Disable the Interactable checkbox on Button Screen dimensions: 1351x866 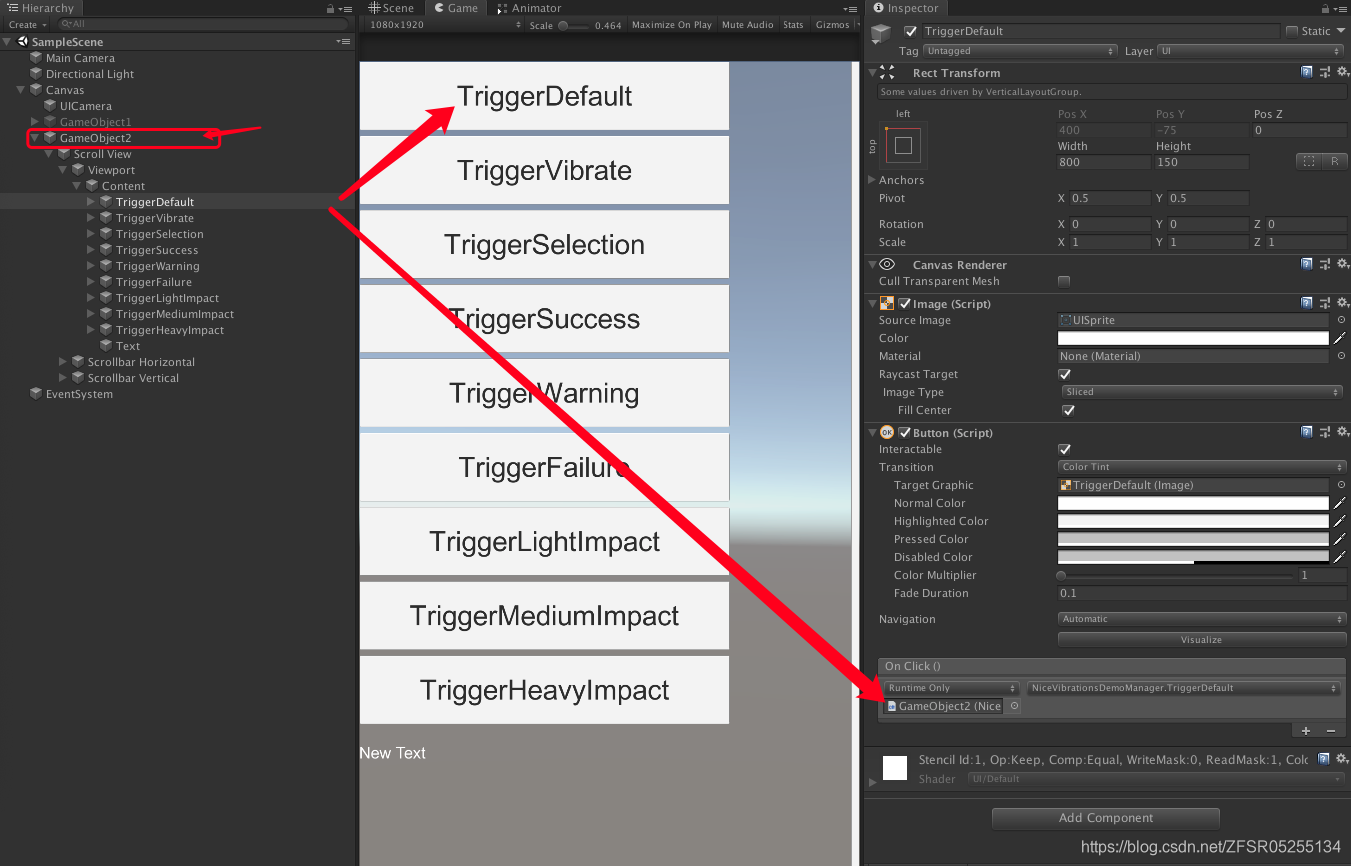(x=1065, y=449)
